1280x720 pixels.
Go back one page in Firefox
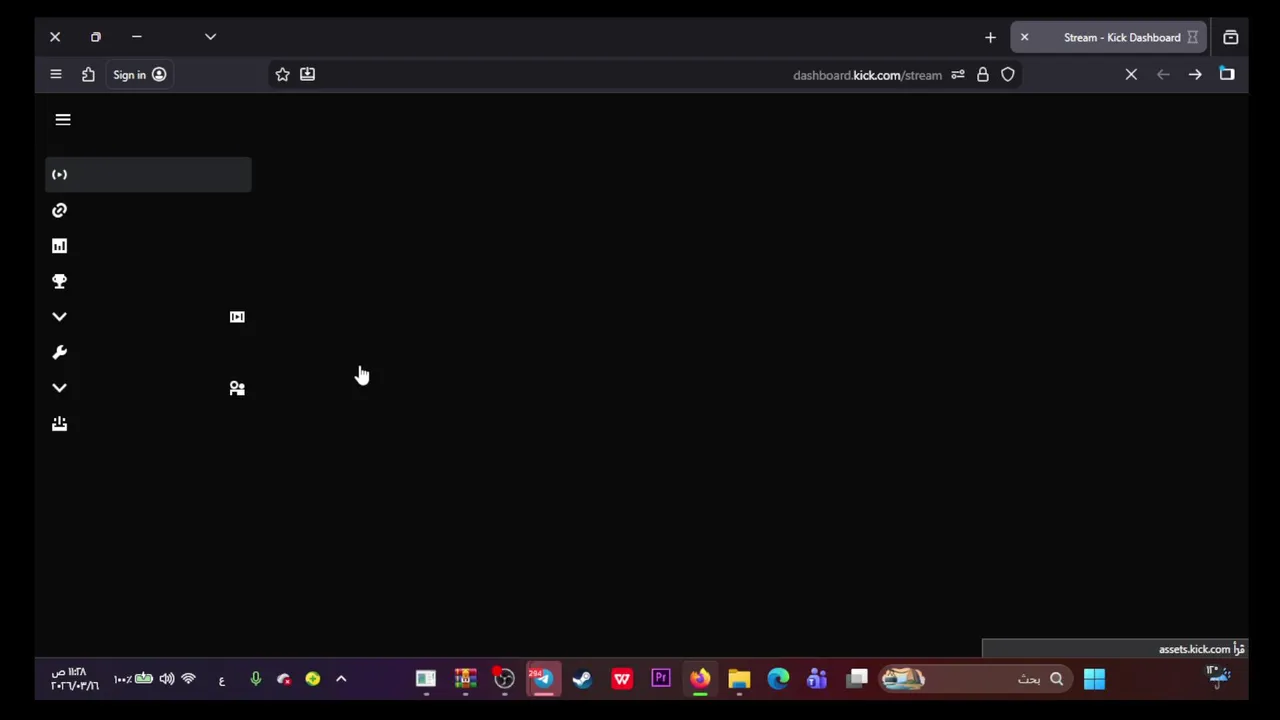(x=1195, y=75)
